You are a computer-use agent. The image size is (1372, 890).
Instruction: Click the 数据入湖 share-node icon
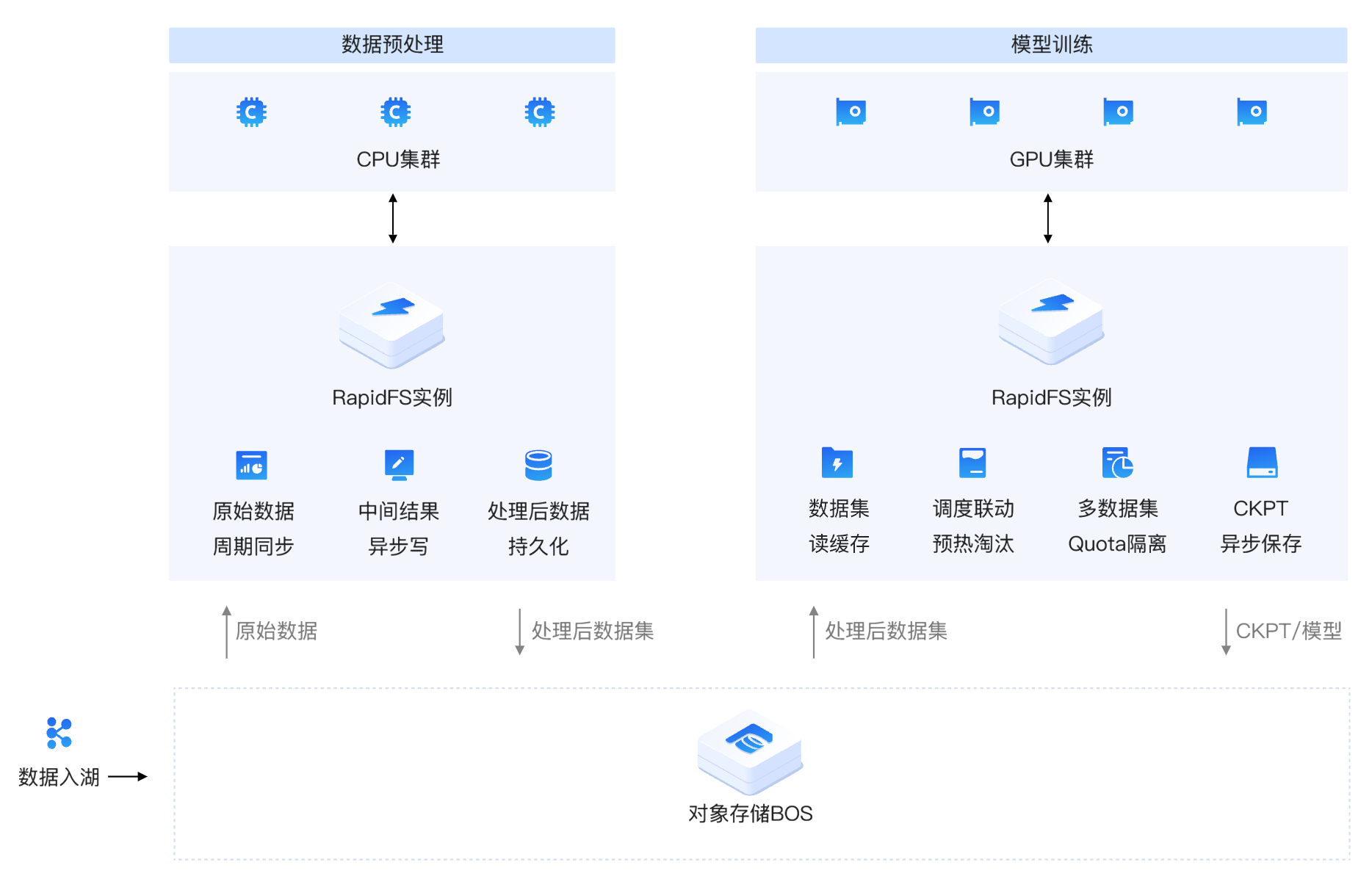pyautogui.click(x=59, y=733)
